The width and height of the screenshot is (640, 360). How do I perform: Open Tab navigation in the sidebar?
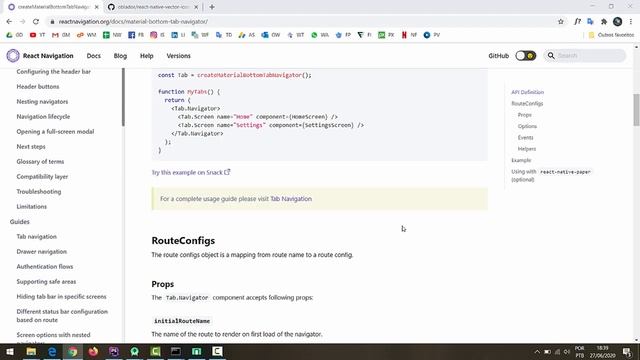36,237
